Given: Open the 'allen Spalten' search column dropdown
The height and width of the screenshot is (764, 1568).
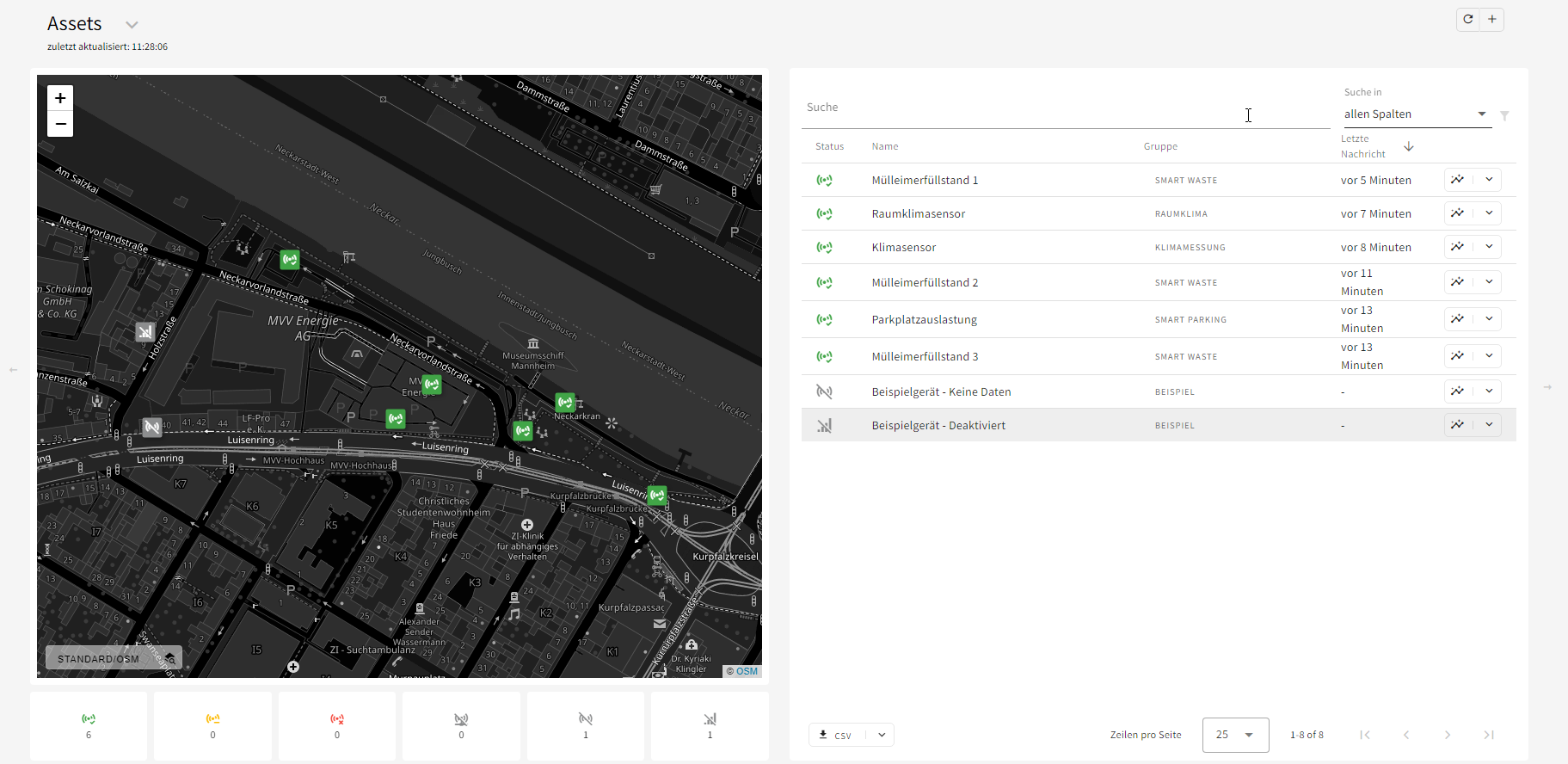Looking at the screenshot, I should (x=1416, y=114).
